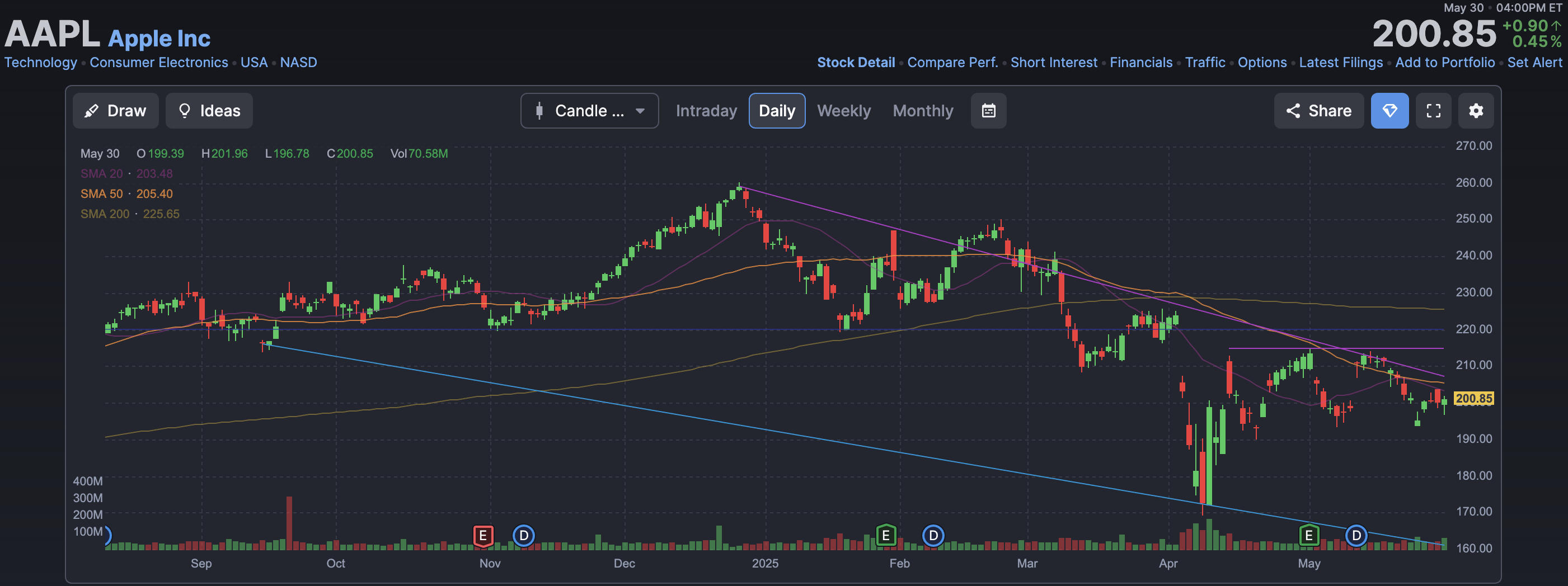Viewport: 1568px width, 586px height.
Task: Click the Apple Inc company name link
Action: (159, 39)
